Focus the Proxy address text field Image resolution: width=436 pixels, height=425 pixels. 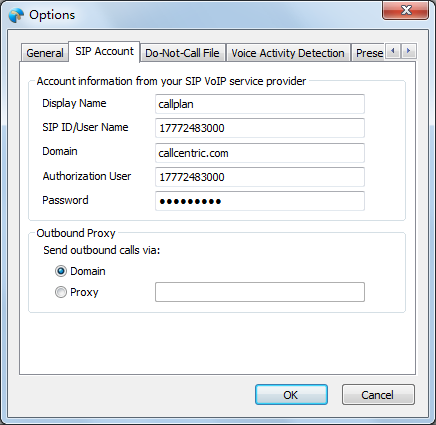pyautogui.click(x=260, y=292)
